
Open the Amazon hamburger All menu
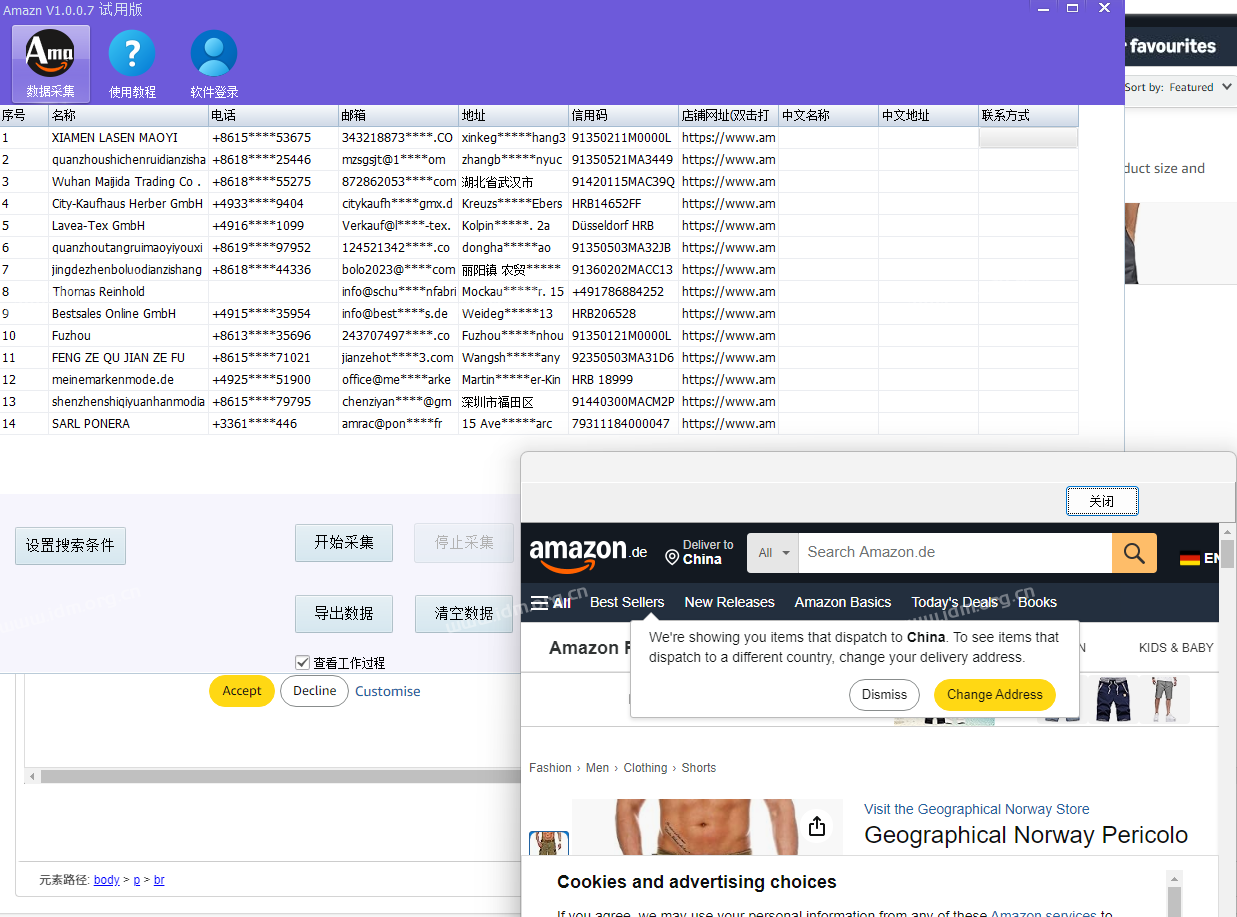(551, 602)
